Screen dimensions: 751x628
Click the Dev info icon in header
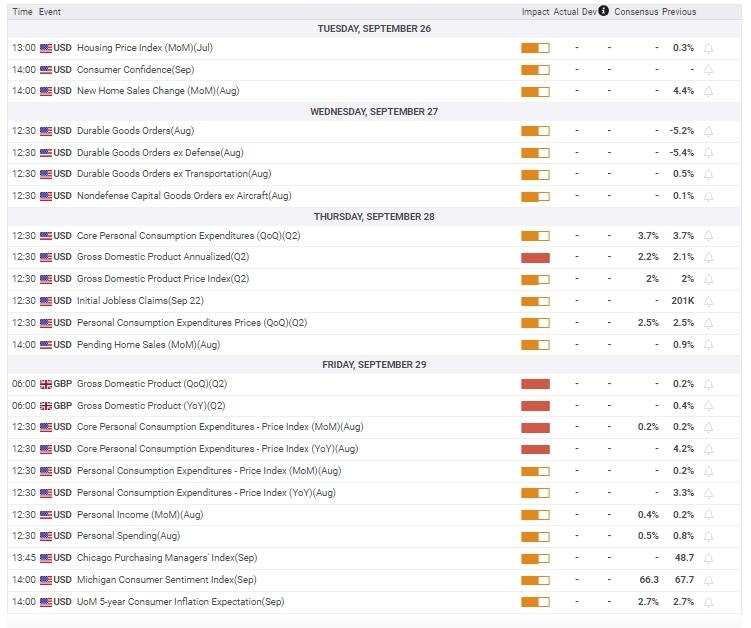(x=603, y=11)
